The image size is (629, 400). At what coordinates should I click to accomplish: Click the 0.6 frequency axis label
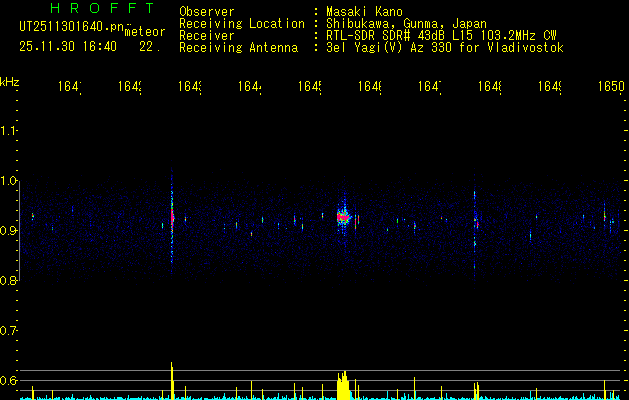coord(8,380)
